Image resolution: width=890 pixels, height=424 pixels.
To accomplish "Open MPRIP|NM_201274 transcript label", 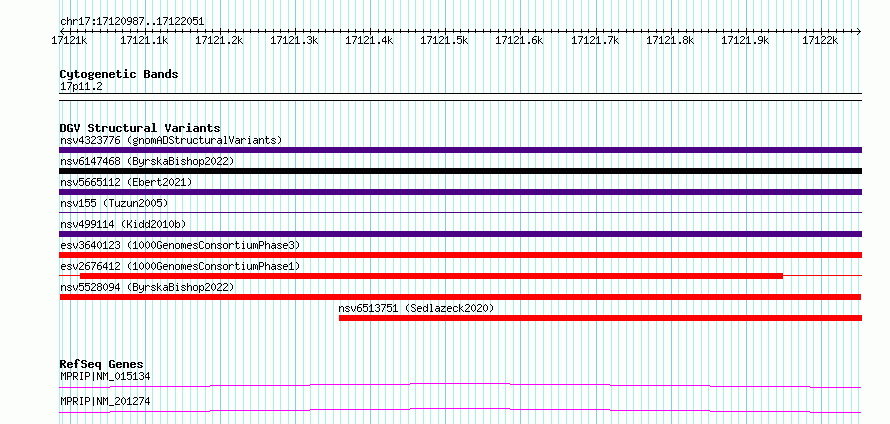I will coord(105,401).
